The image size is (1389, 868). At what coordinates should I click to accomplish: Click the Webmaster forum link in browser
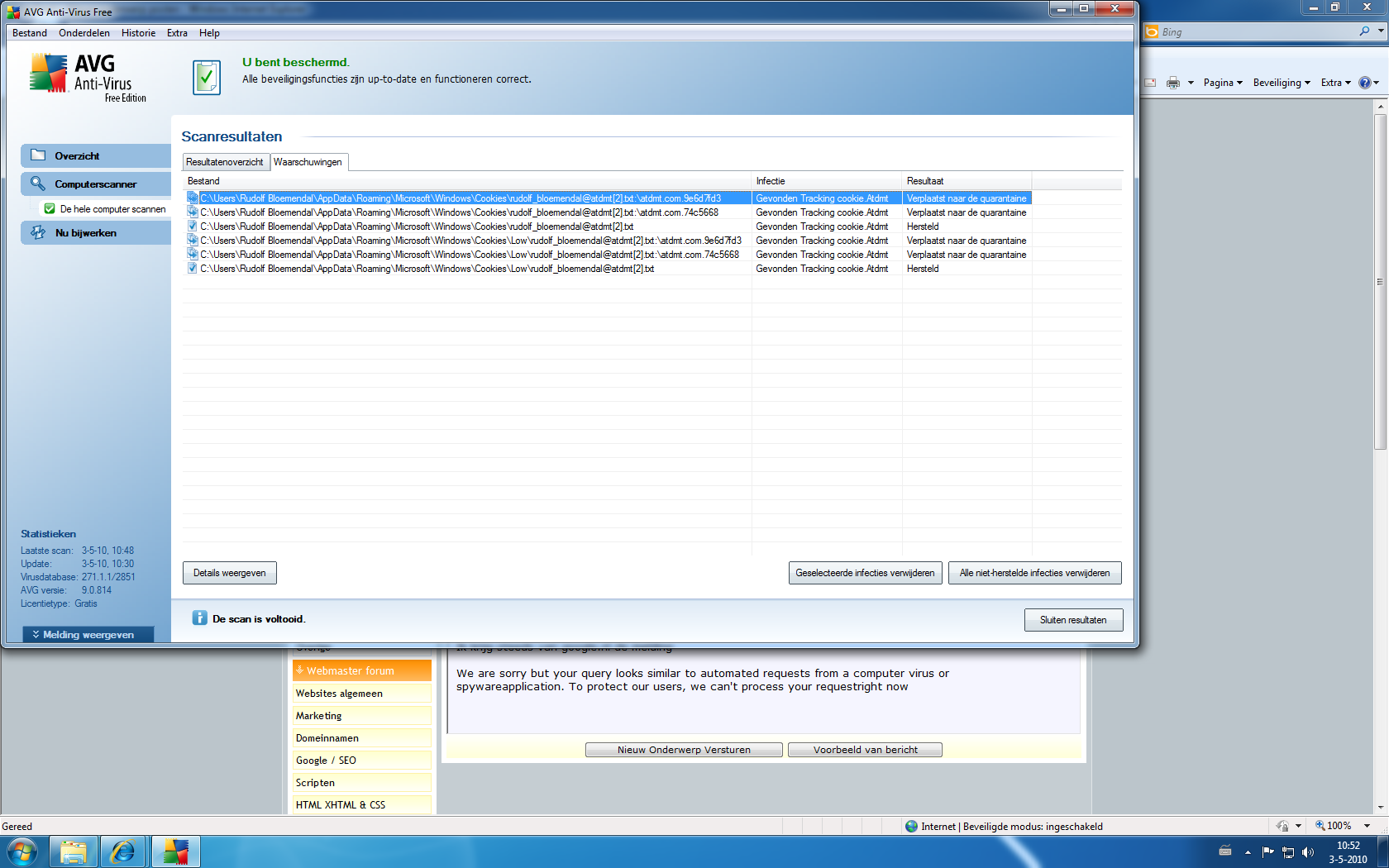pos(362,670)
